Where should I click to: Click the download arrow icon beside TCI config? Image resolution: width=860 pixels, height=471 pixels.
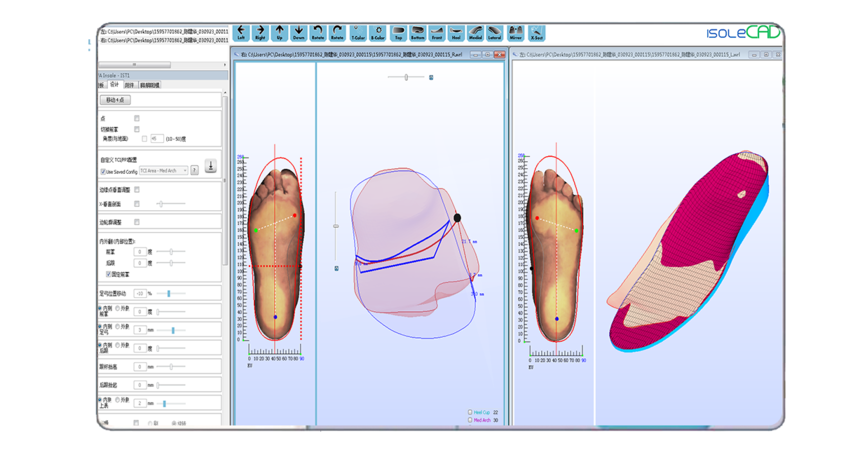(x=211, y=167)
